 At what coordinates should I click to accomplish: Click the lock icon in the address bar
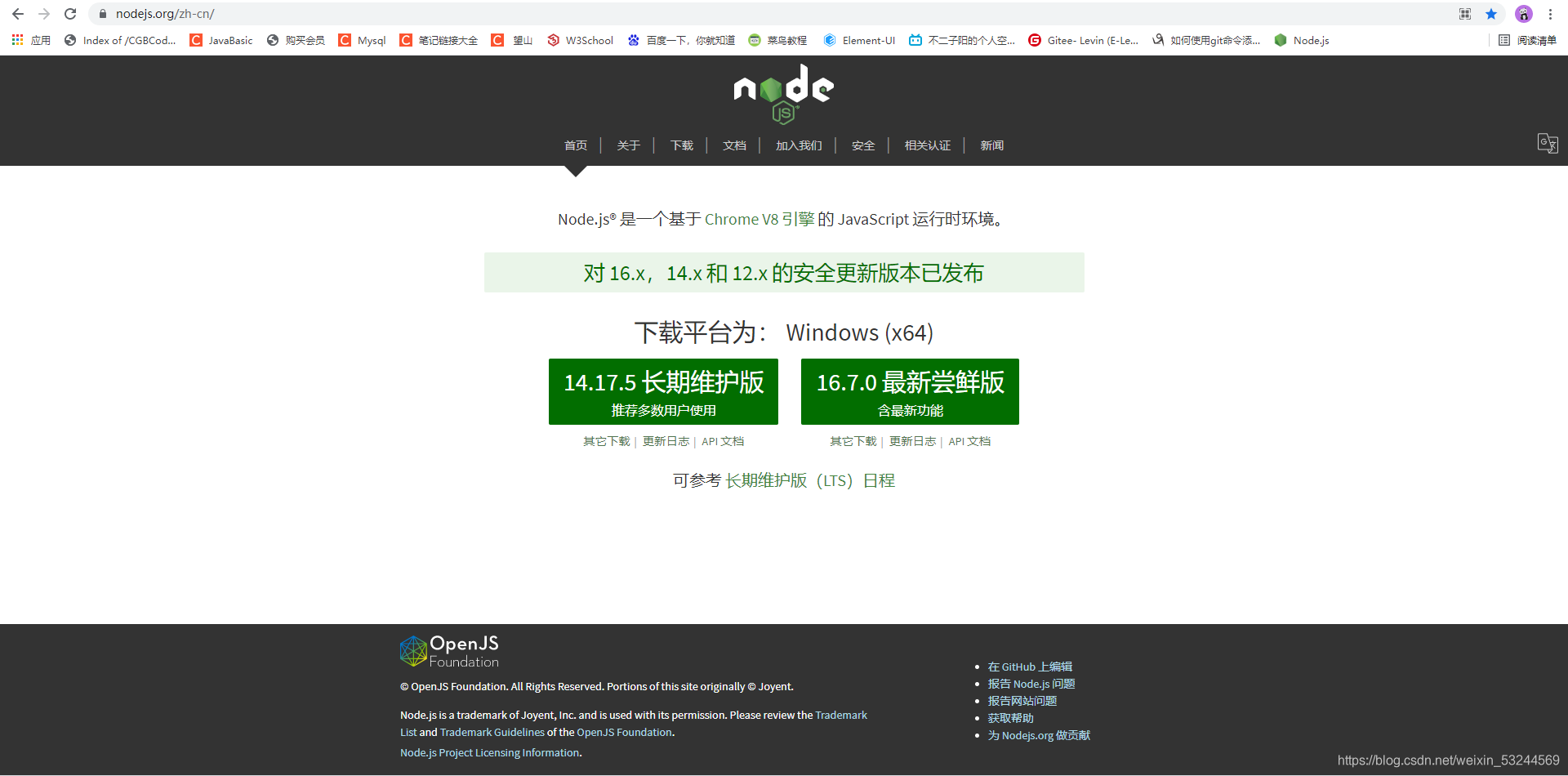103,14
